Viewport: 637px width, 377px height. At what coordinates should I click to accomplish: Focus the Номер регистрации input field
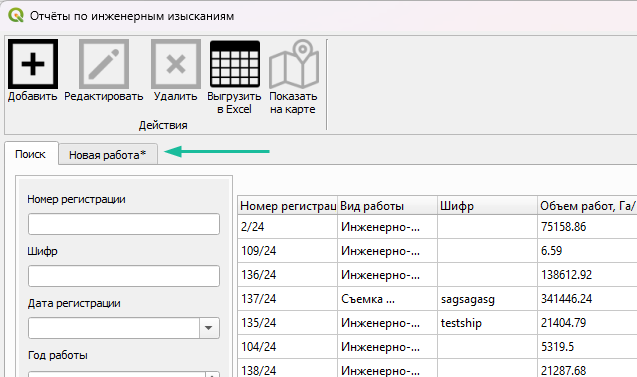coord(124,224)
